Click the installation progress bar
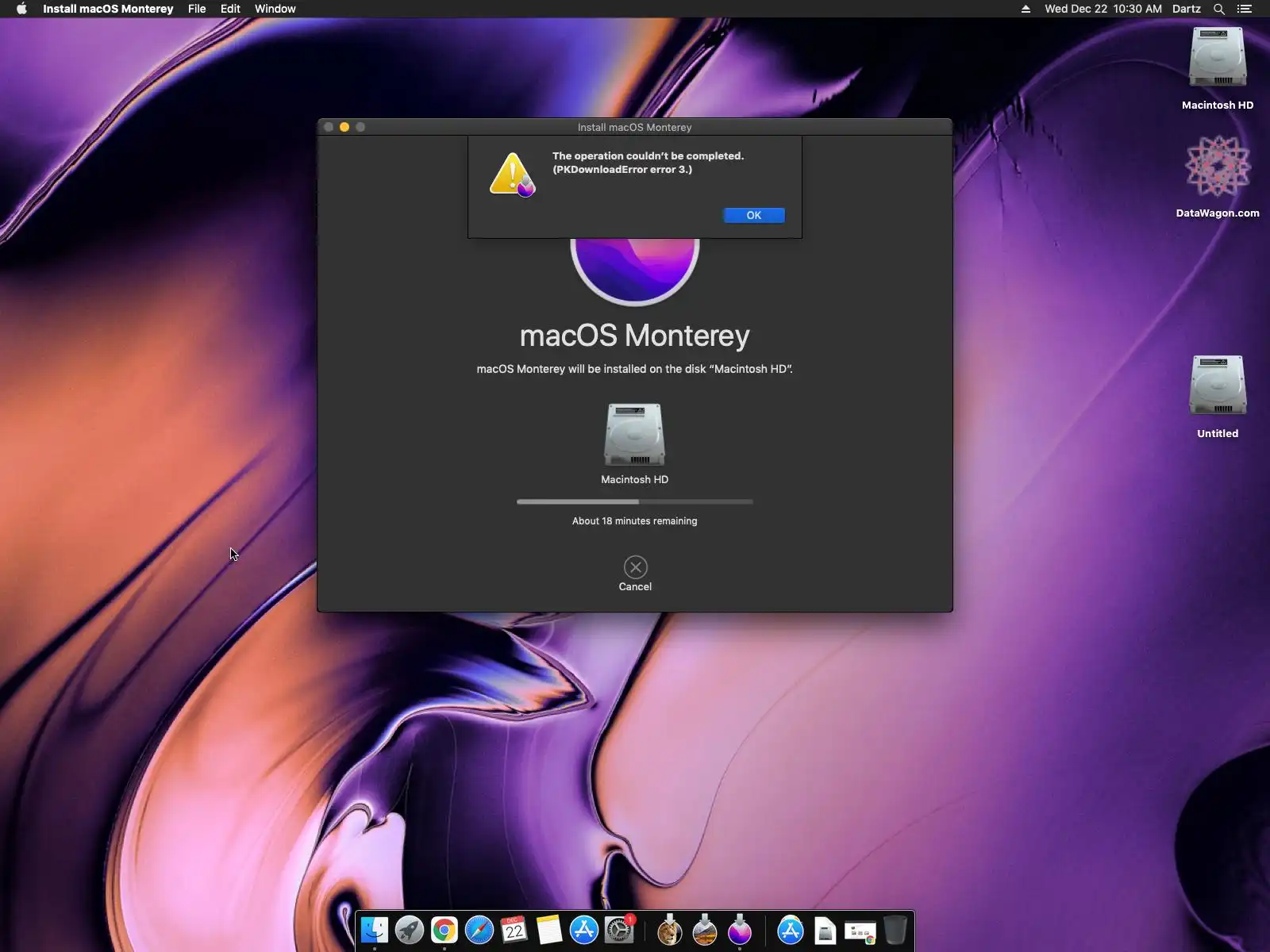This screenshot has width=1270, height=952. (635, 501)
